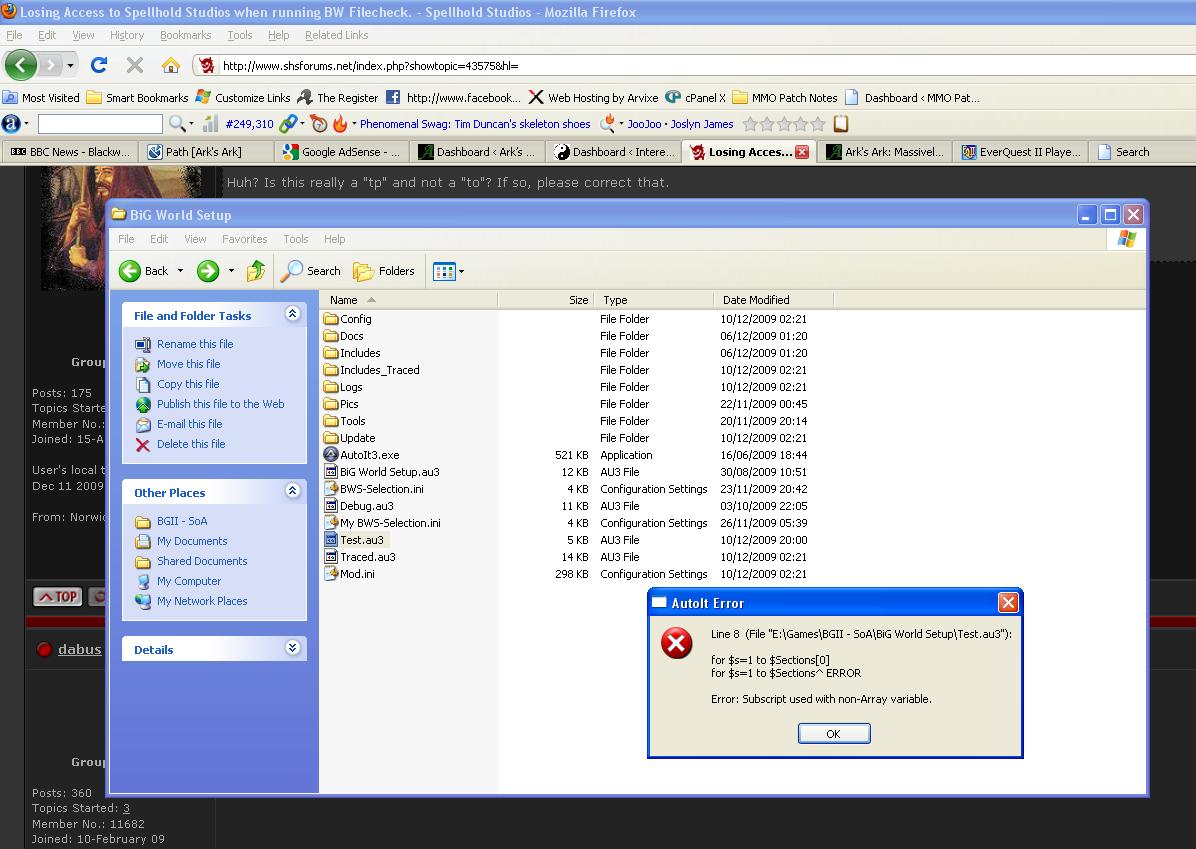Click Explorer Search toolbar button

pos(310,271)
